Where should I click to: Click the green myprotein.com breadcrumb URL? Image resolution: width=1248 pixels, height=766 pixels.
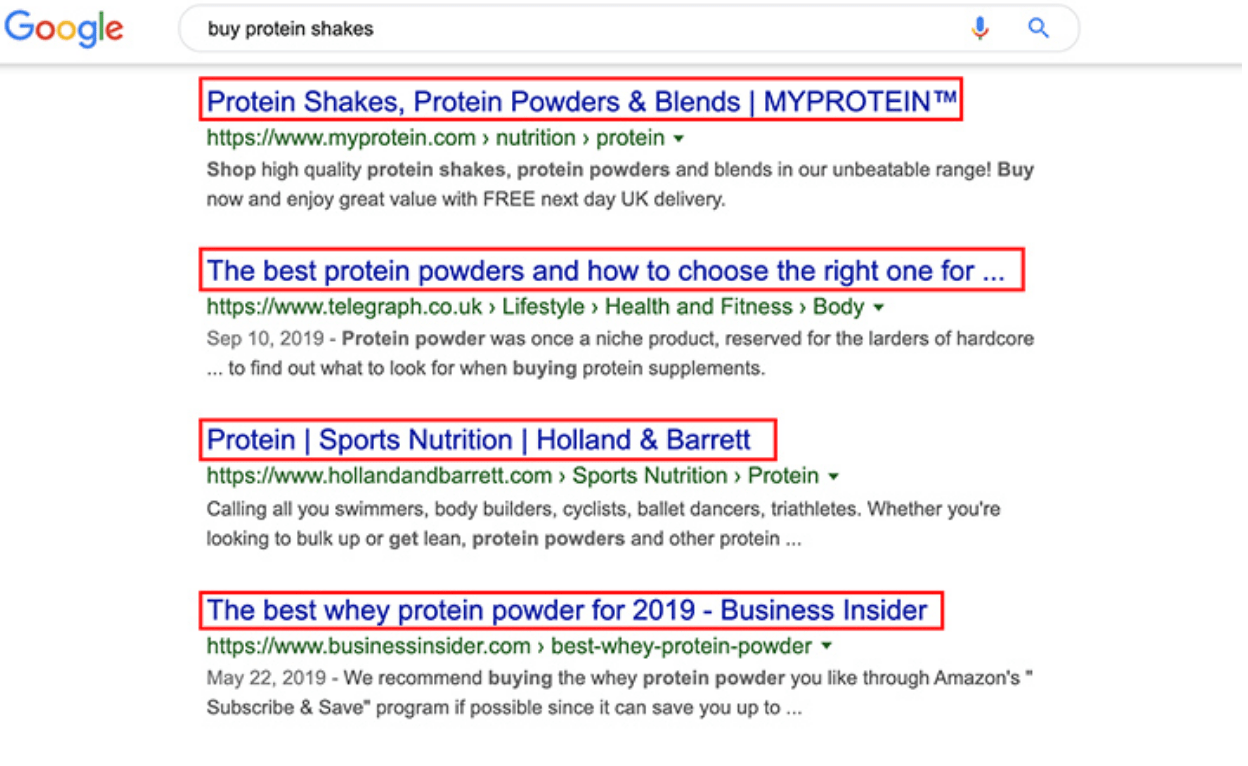pos(436,138)
